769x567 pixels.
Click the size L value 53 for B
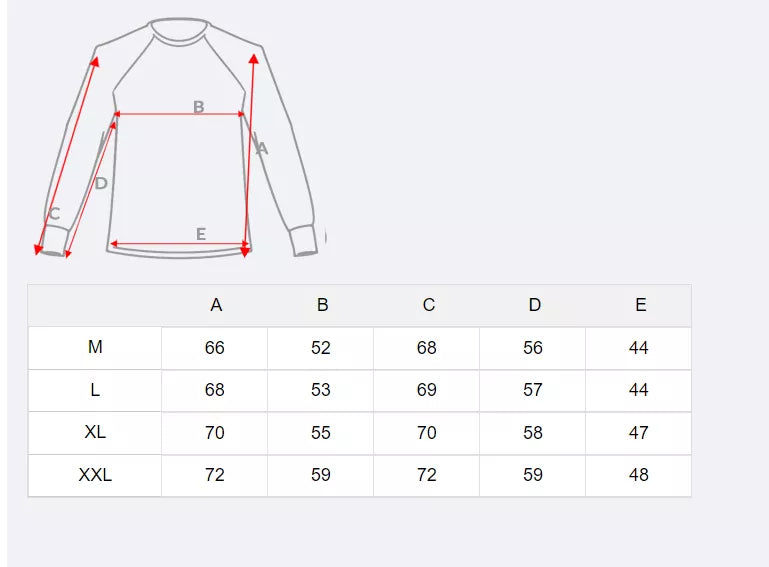point(321,390)
